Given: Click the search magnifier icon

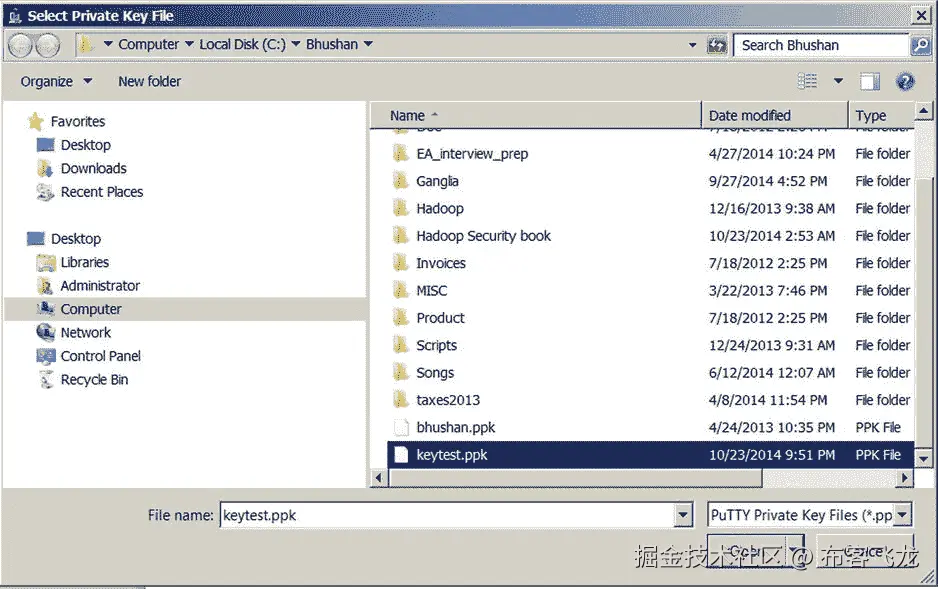Looking at the screenshot, I should [x=920, y=45].
